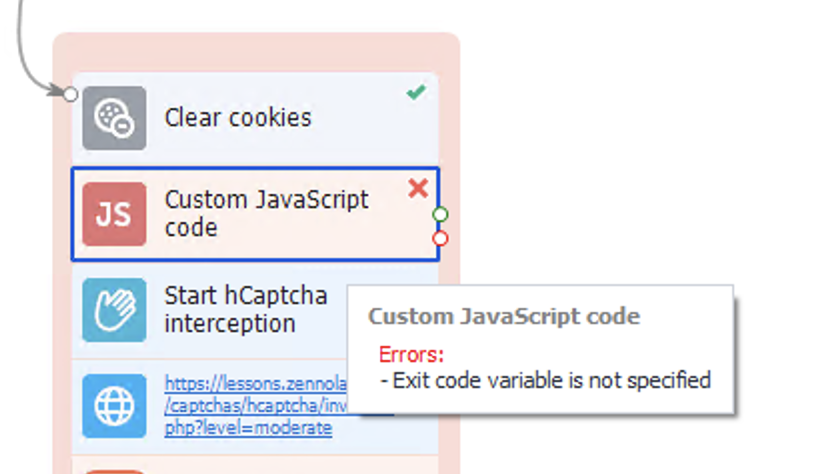Select the red JS action icon
The height and width of the screenshot is (474, 828).
[x=114, y=214]
